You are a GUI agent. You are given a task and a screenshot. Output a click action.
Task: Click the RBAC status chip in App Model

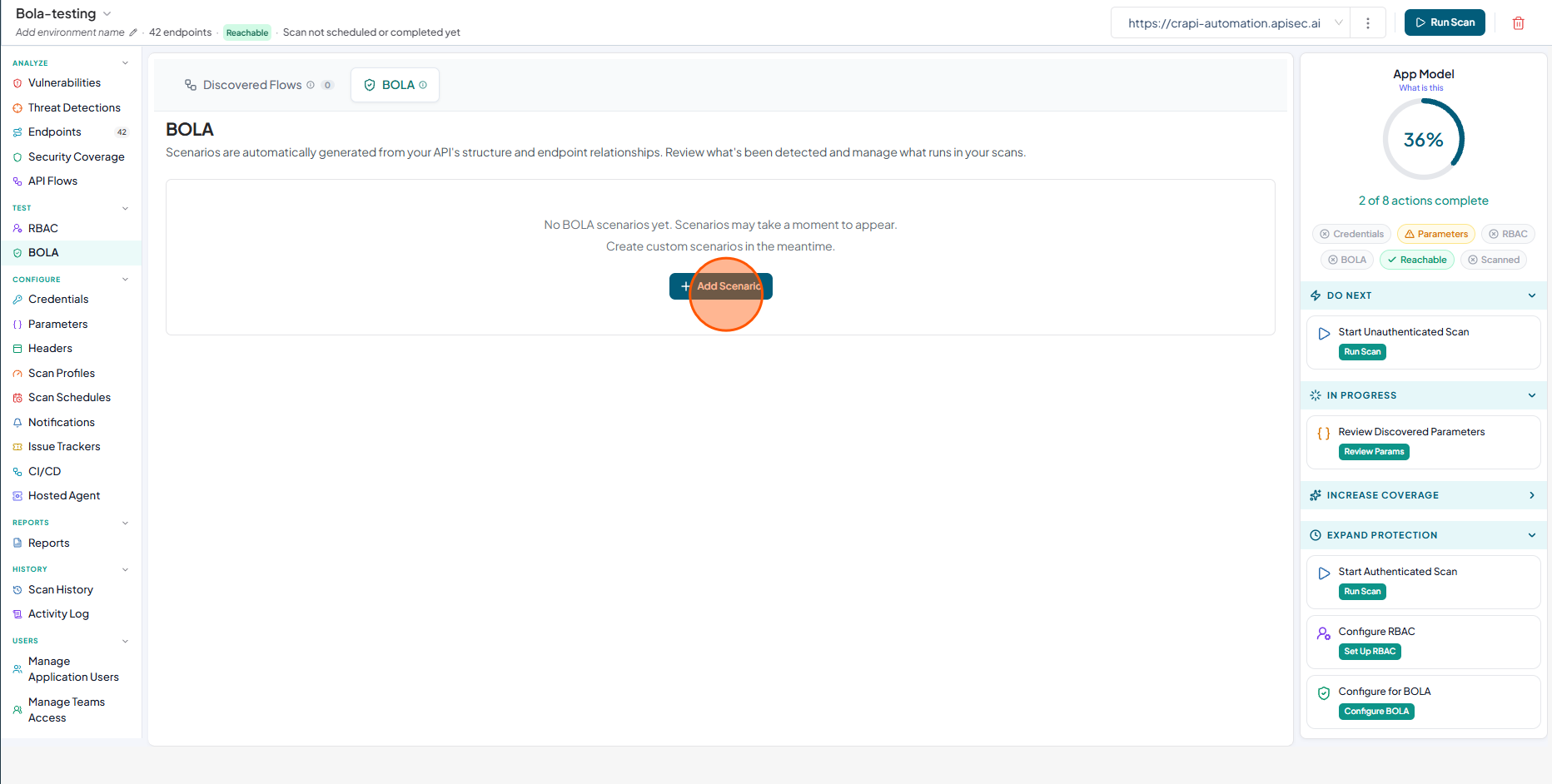[1508, 234]
